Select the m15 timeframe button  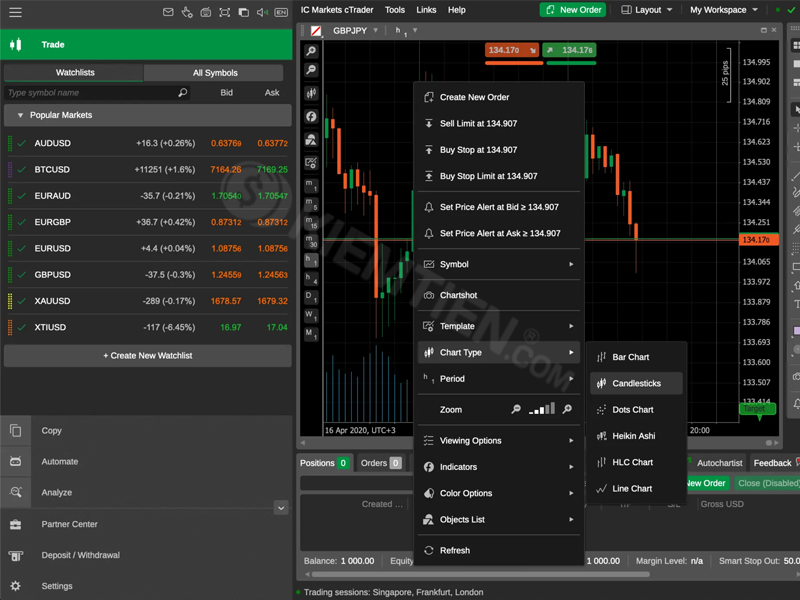pyautogui.click(x=311, y=222)
